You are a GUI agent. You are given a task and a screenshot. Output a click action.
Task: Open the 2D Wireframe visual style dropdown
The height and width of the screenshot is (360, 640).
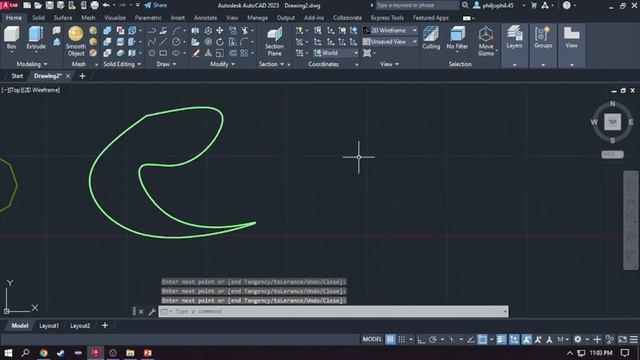(390, 31)
